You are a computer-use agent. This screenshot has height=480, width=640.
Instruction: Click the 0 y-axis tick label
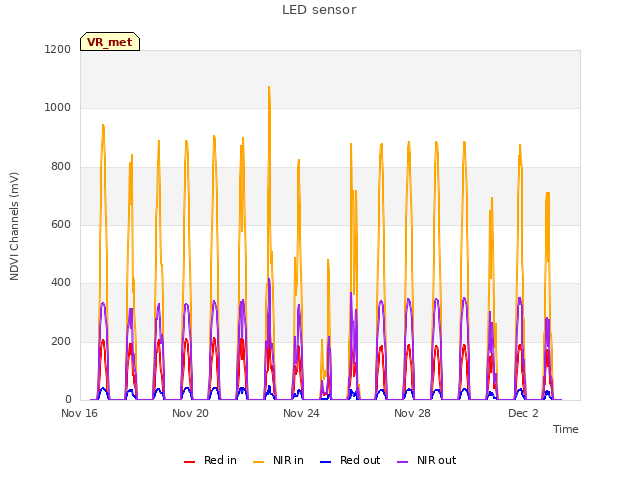coord(68,400)
